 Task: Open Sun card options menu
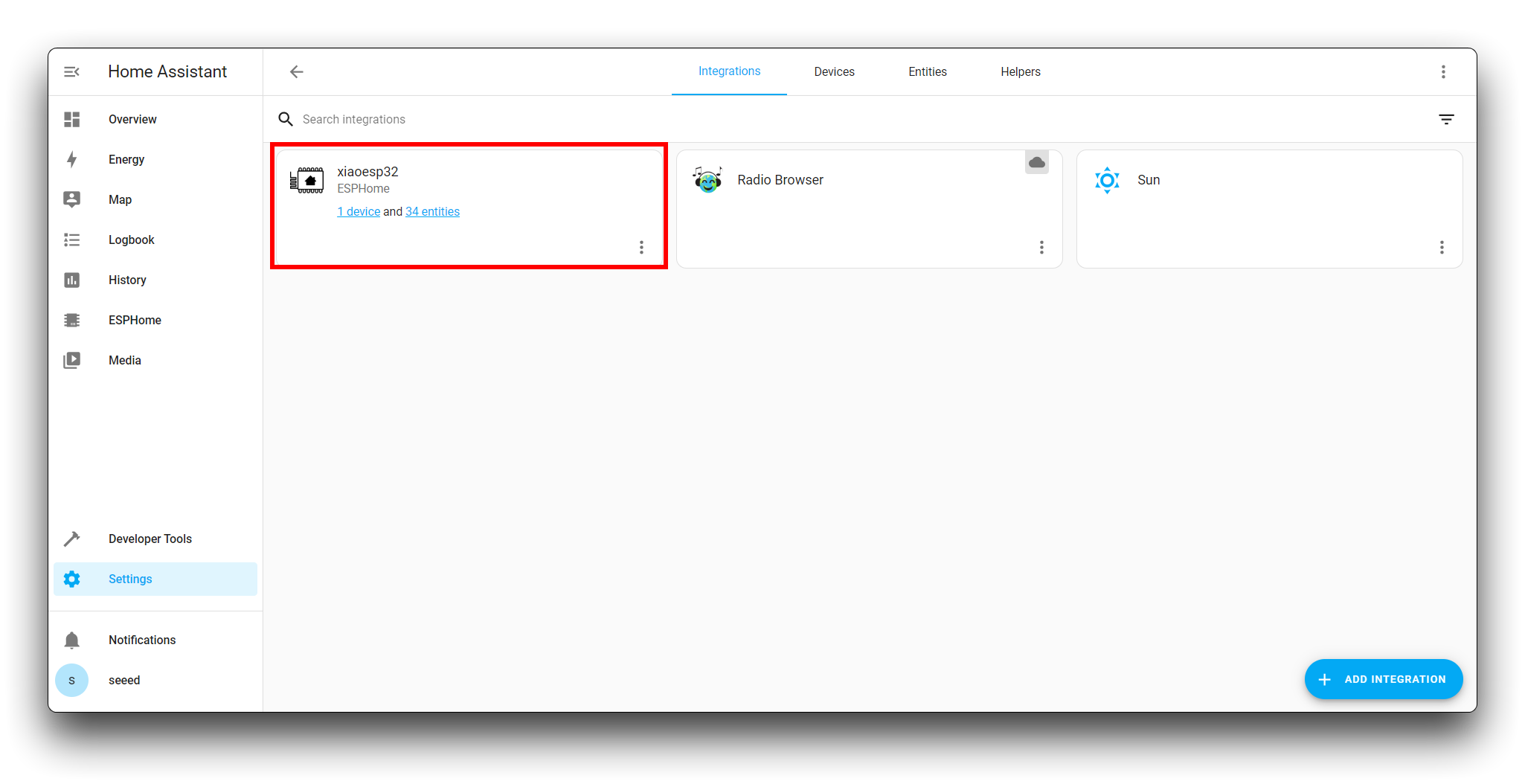tap(1442, 247)
